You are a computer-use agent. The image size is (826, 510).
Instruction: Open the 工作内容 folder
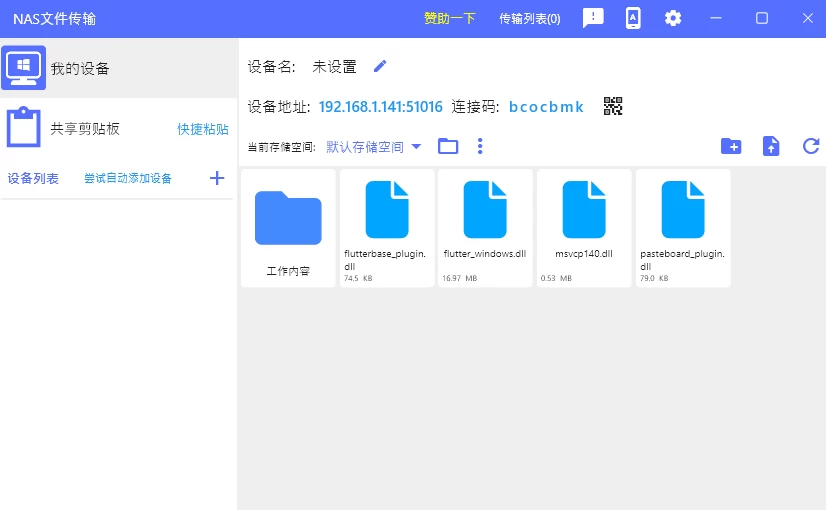tap(288, 228)
